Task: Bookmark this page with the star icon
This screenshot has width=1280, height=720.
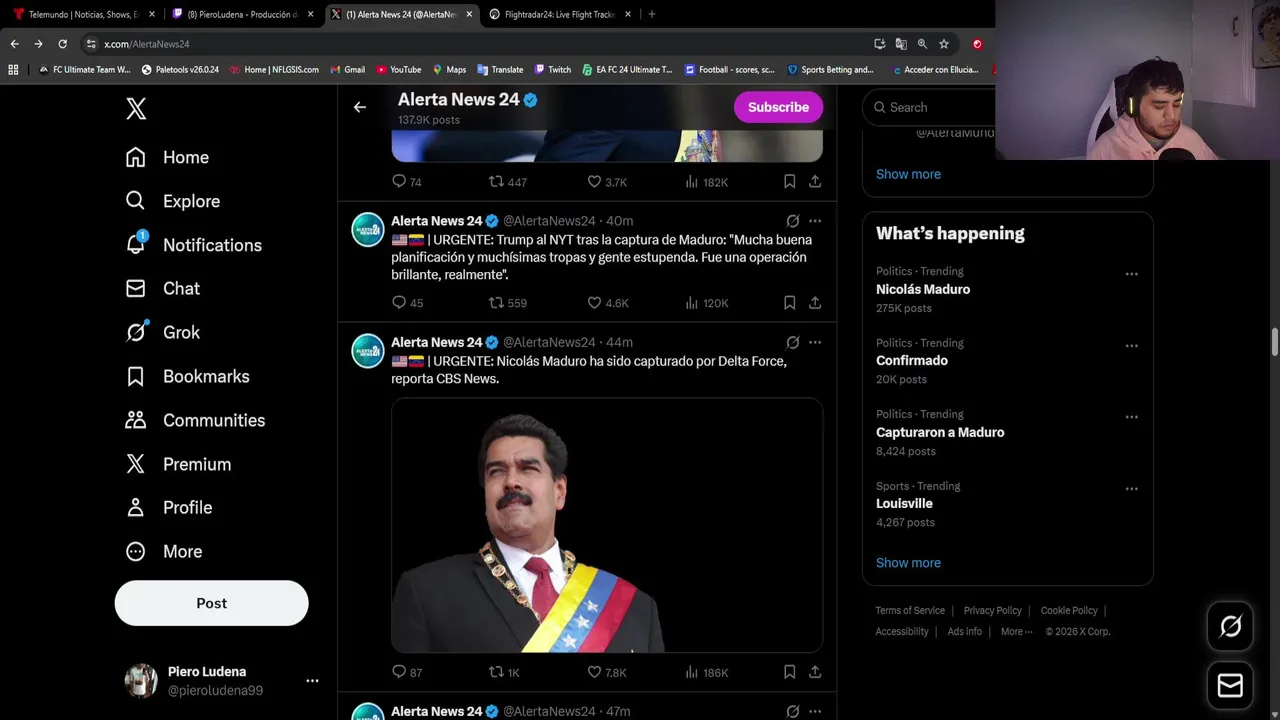Action: [x=943, y=44]
